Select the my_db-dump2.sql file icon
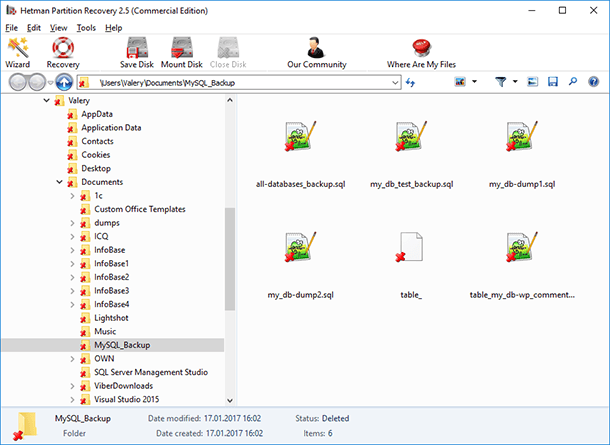This screenshot has width=610, height=445. 300,247
